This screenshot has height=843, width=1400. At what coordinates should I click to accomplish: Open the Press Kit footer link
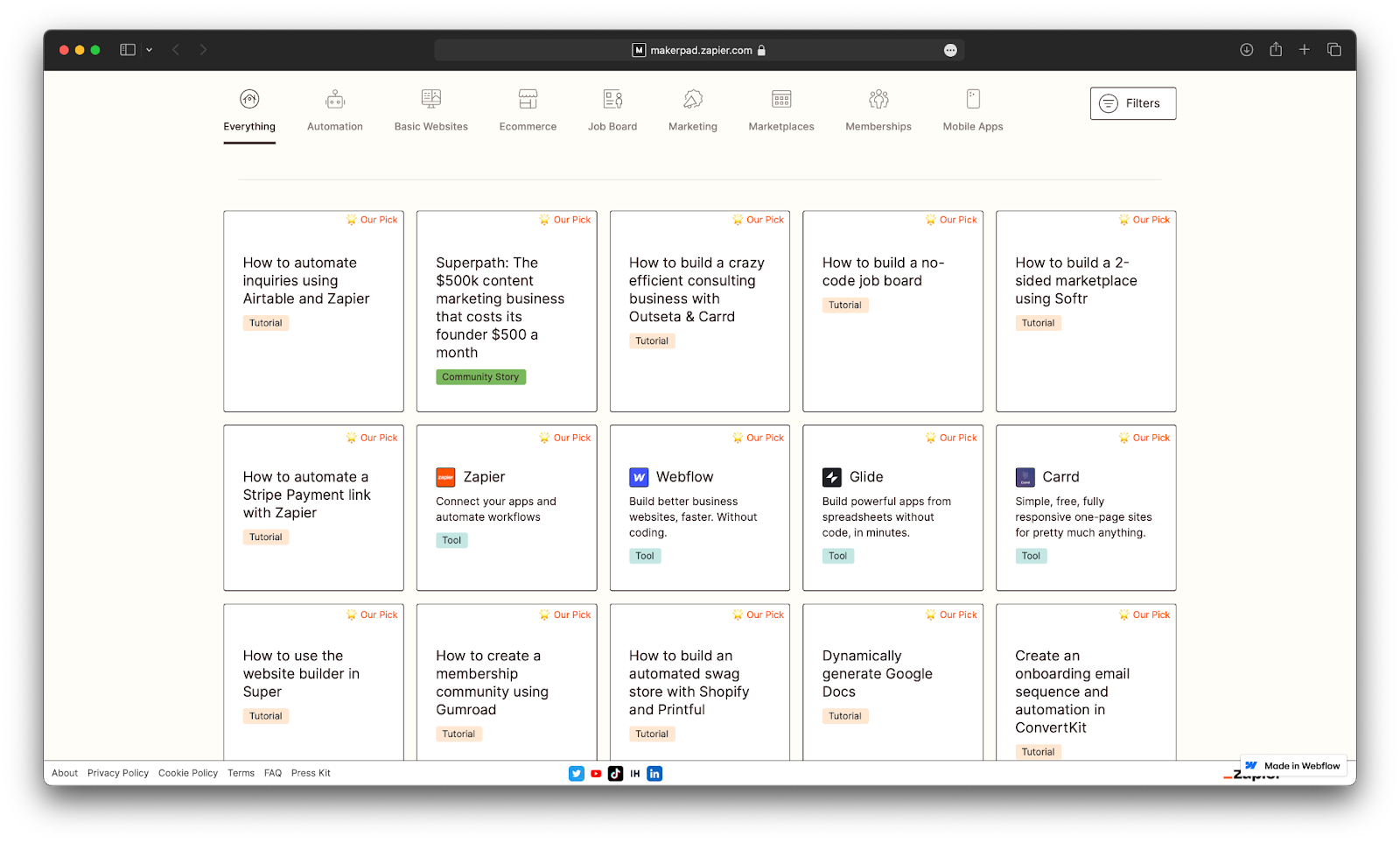311,774
